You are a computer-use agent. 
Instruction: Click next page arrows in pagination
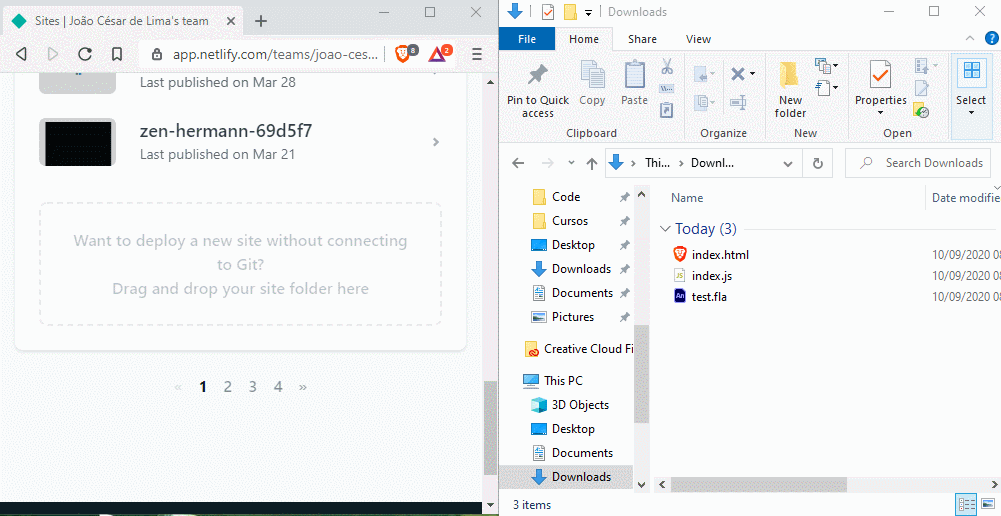[303, 387]
